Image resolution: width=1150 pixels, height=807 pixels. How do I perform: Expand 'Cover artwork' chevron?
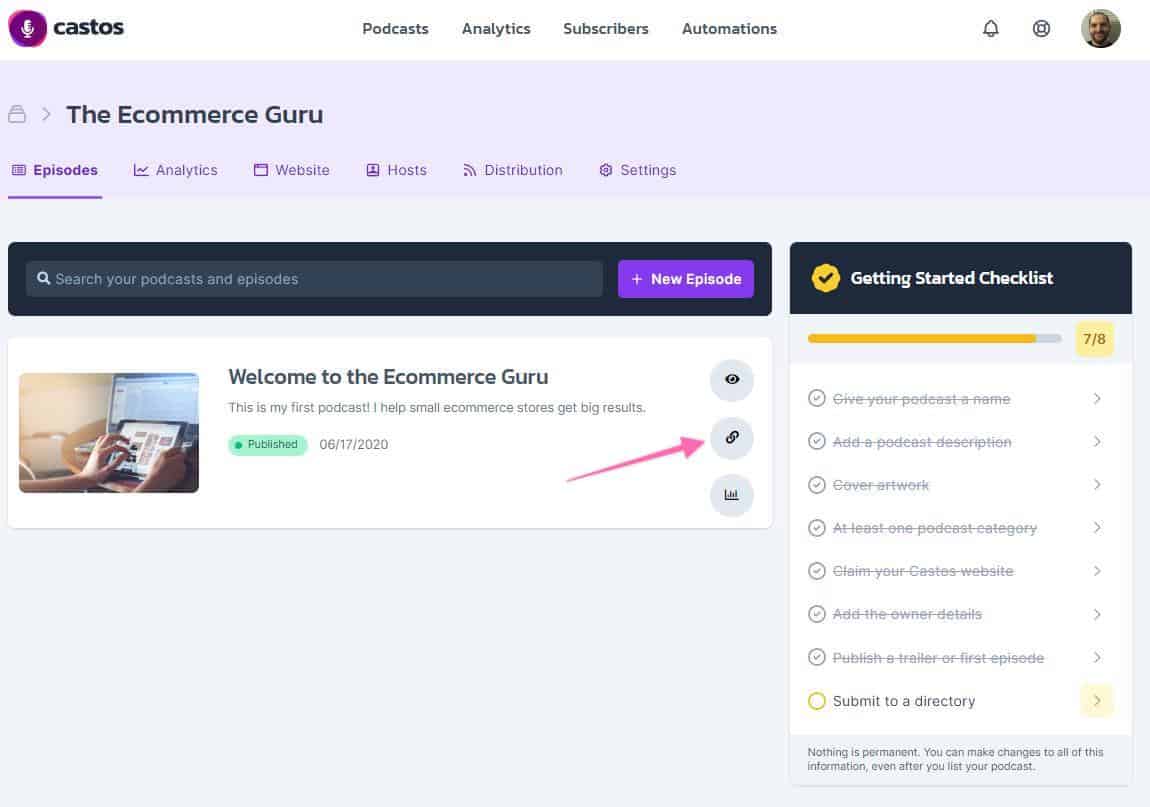click(x=1096, y=484)
